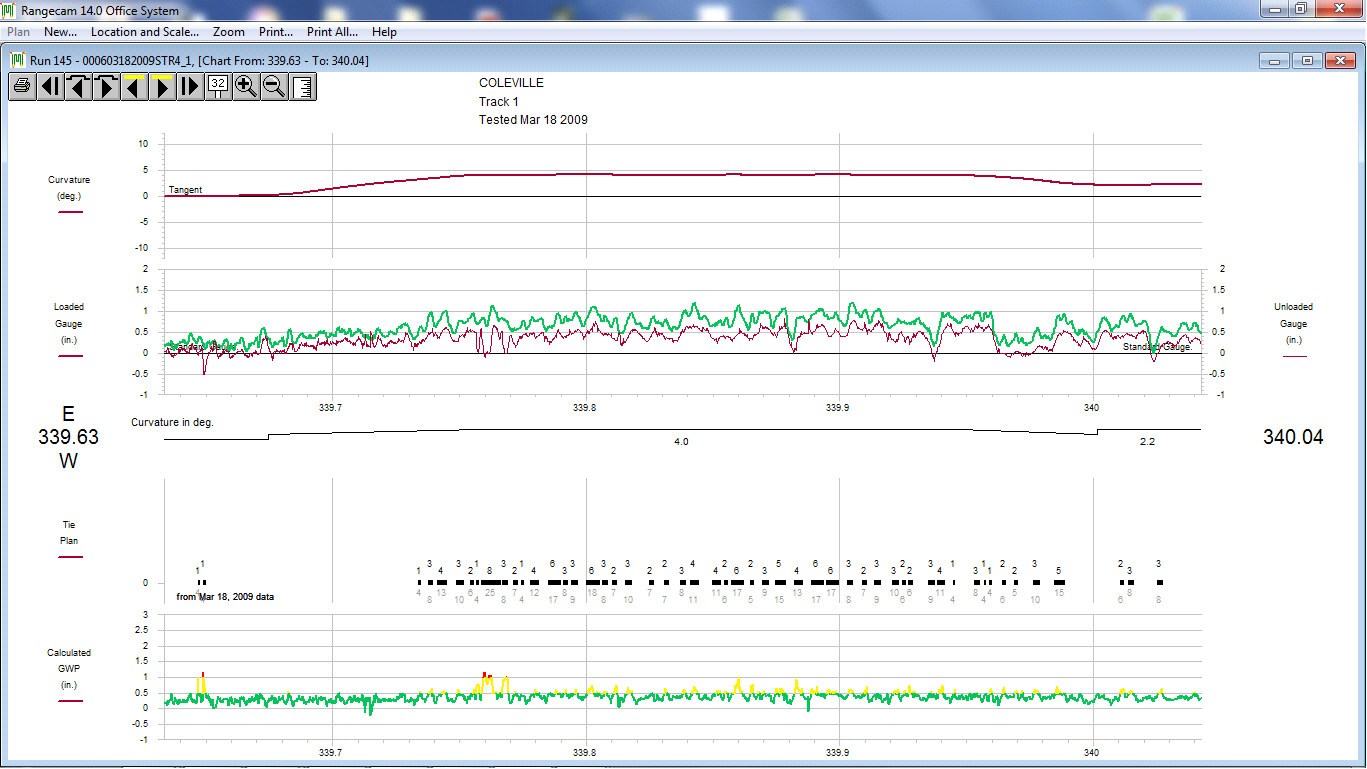Restore the inner Run 145 chart window
1367x769 pixels.
click(1307, 61)
